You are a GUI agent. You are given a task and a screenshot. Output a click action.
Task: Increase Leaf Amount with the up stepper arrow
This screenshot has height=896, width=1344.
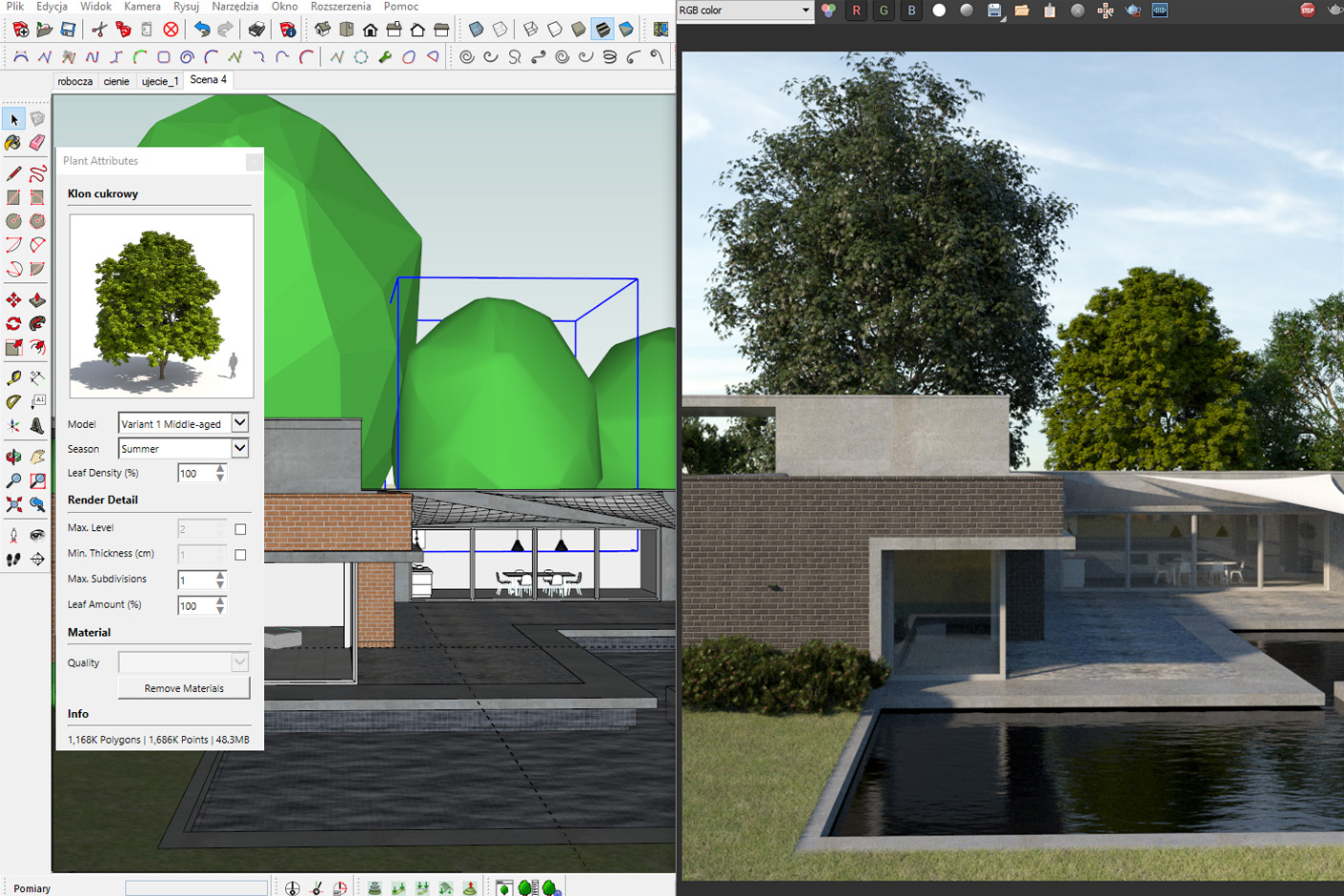click(x=218, y=601)
